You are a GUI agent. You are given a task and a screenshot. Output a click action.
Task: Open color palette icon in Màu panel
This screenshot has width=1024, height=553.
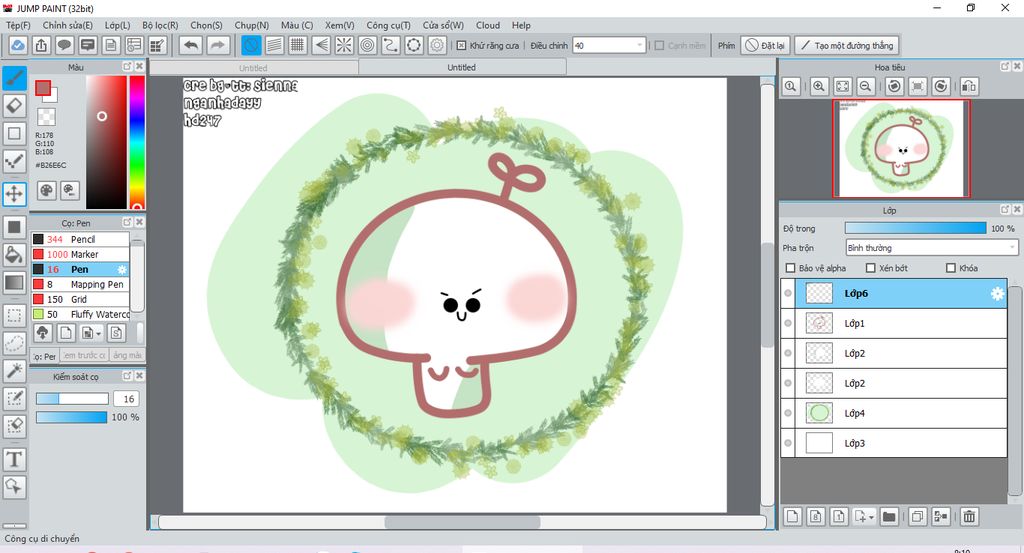(x=46, y=191)
